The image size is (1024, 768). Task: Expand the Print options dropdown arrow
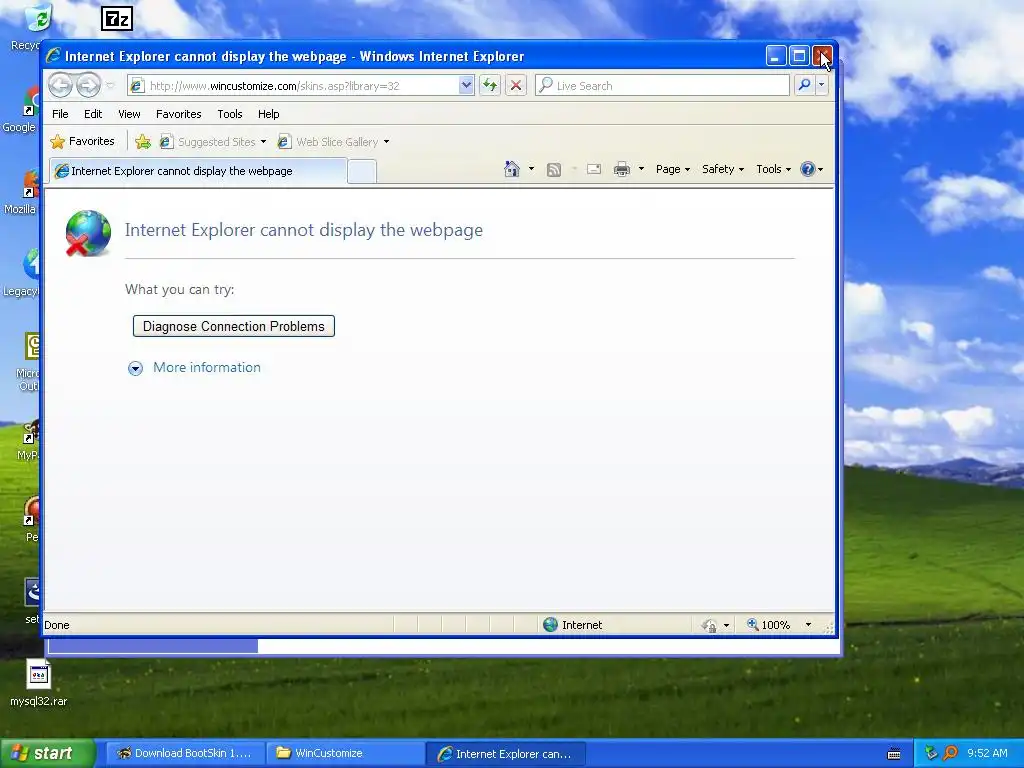pyautogui.click(x=641, y=169)
